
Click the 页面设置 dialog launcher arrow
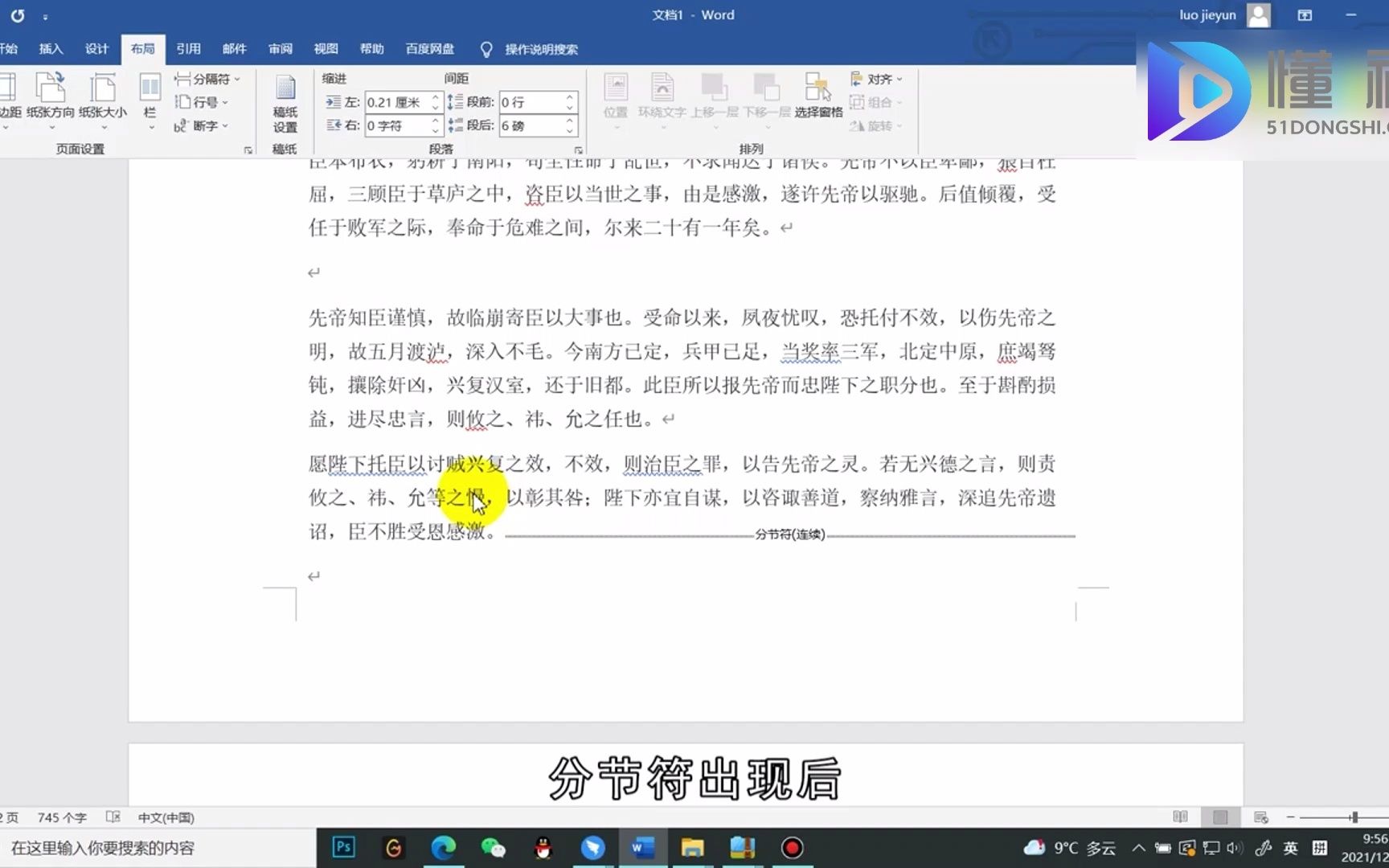[x=248, y=149]
